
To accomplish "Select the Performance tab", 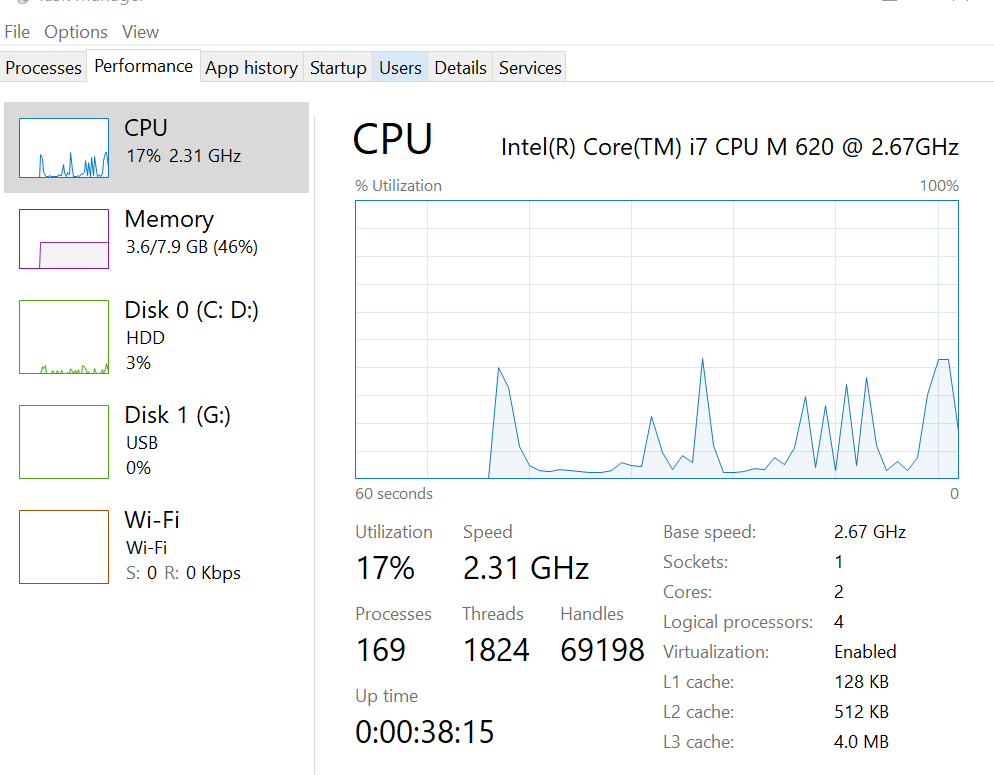I will [143, 66].
